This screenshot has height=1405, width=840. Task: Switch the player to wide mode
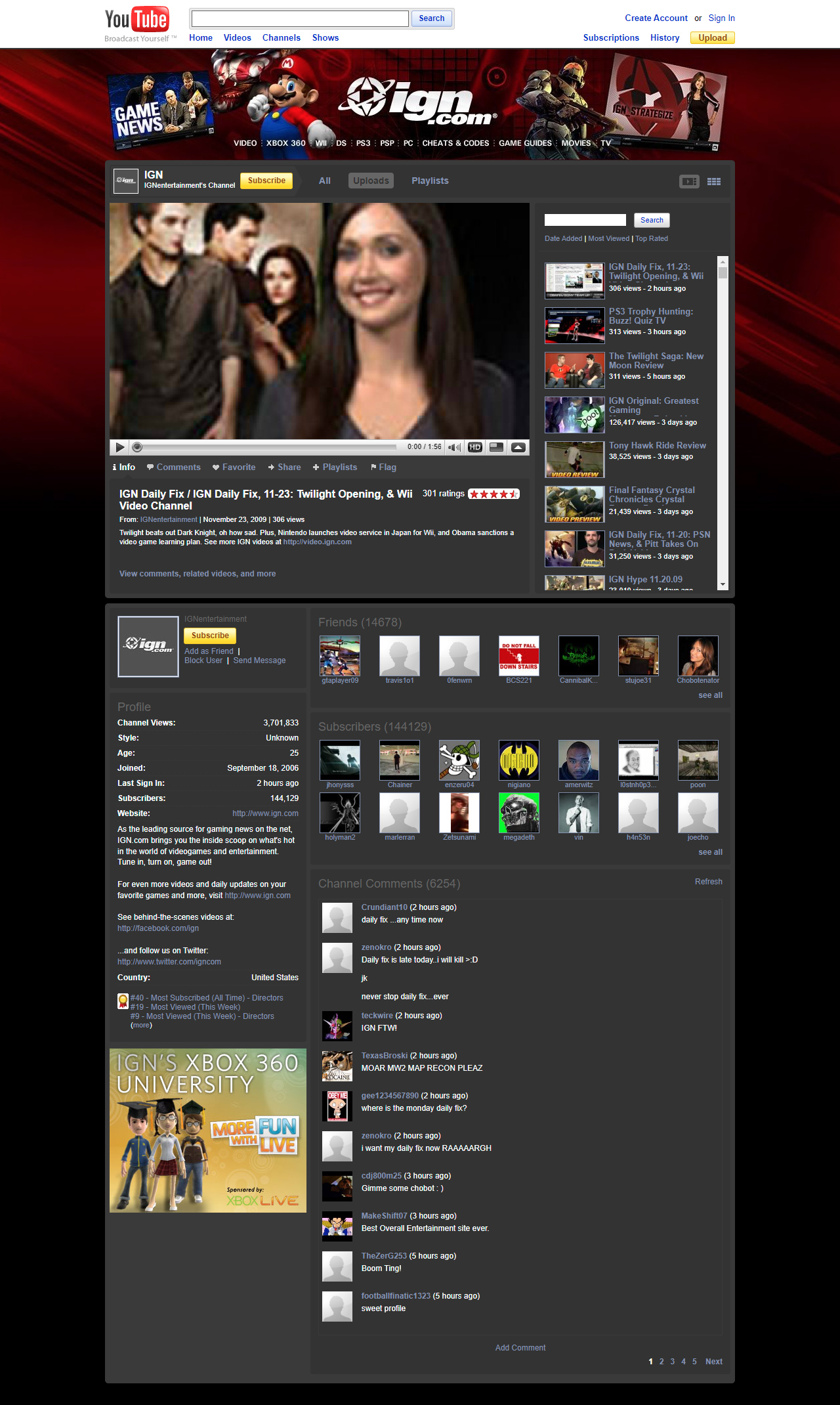497,447
